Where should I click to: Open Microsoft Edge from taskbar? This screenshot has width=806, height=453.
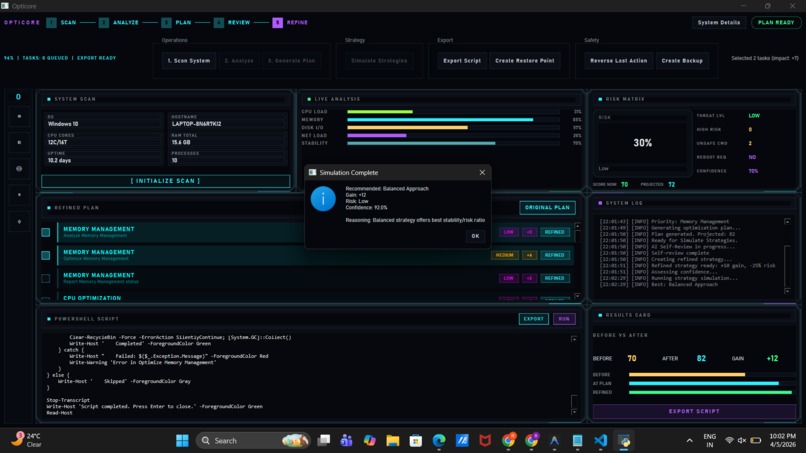pyautogui.click(x=439, y=441)
